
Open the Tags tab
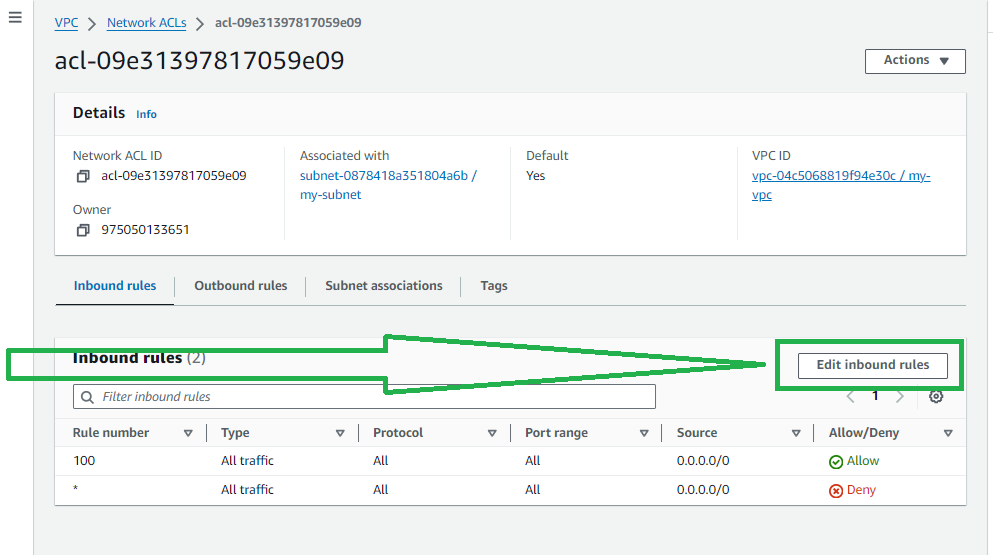tap(494, 286)
